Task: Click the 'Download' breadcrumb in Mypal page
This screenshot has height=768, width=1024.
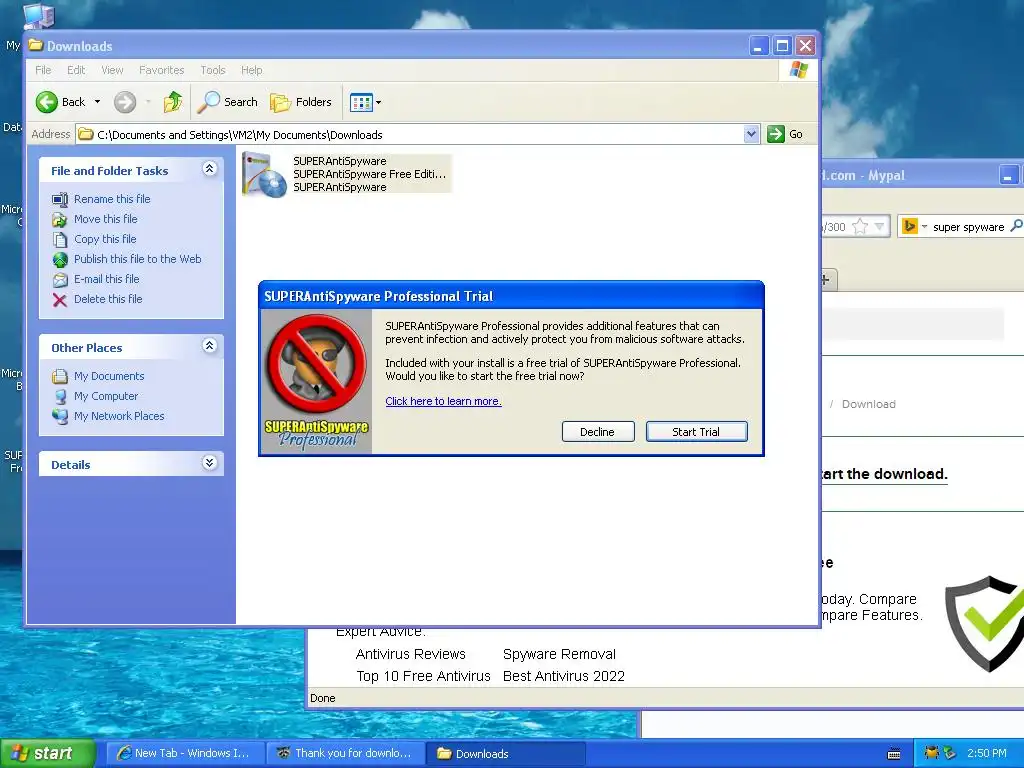Action: coord(869,404)
